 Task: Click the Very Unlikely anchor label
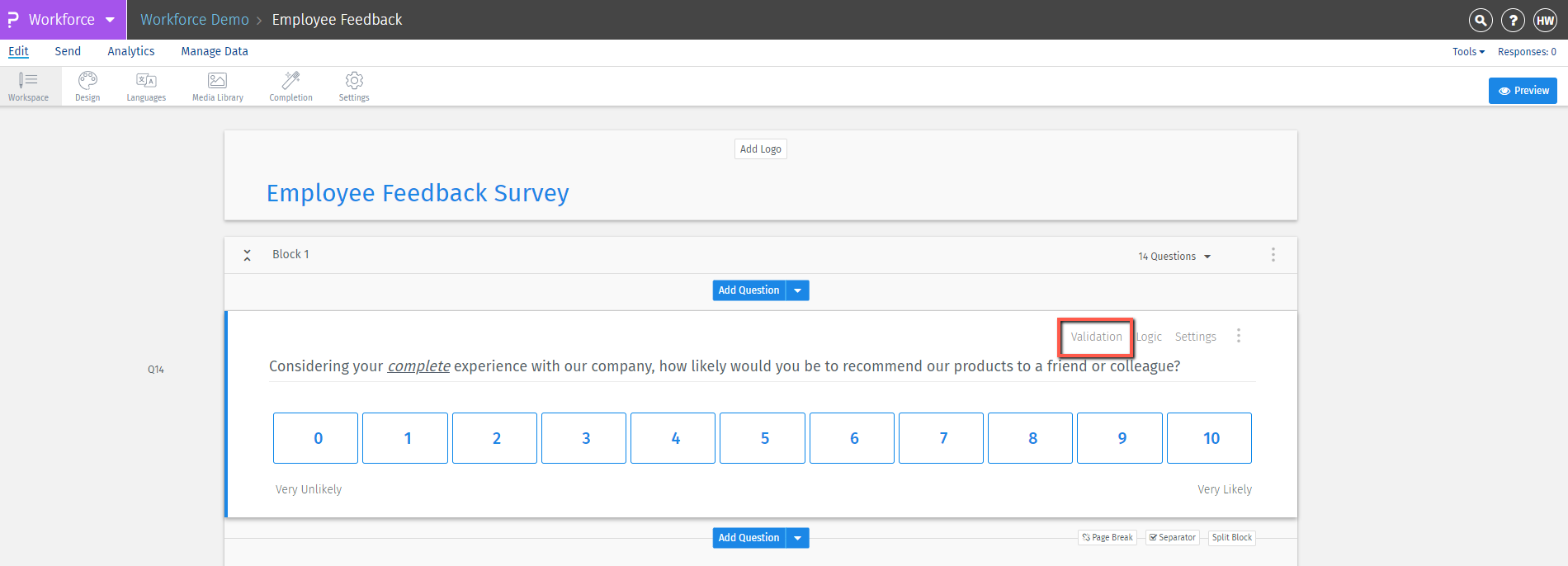pyautogui.click(x=309, y=489)
